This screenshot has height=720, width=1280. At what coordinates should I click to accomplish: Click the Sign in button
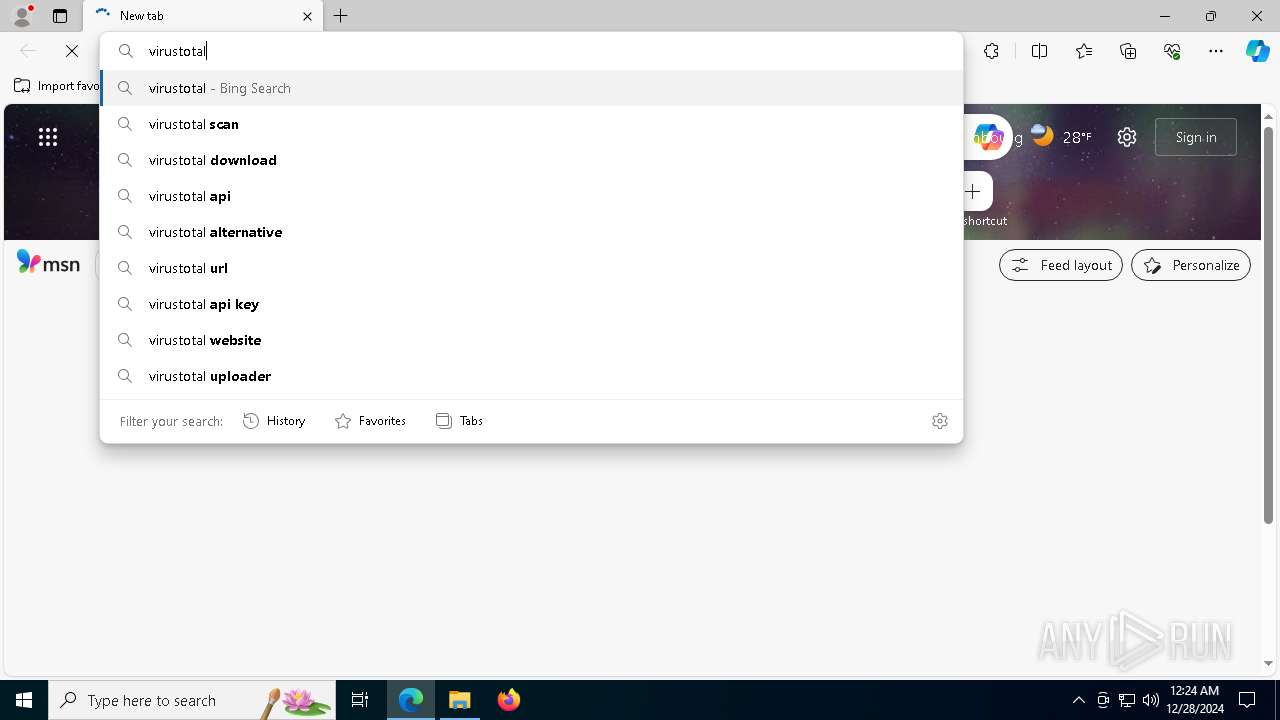coord(1196,137)
